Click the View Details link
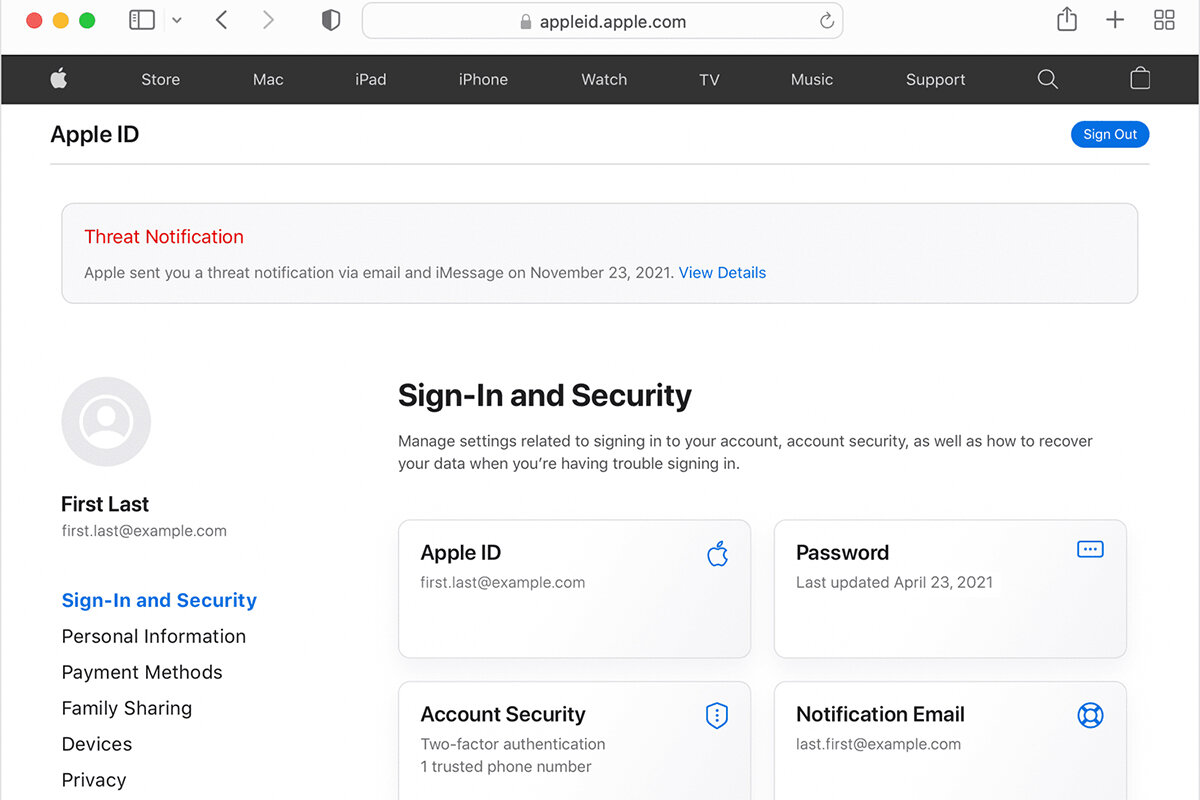 coord(722,272)
